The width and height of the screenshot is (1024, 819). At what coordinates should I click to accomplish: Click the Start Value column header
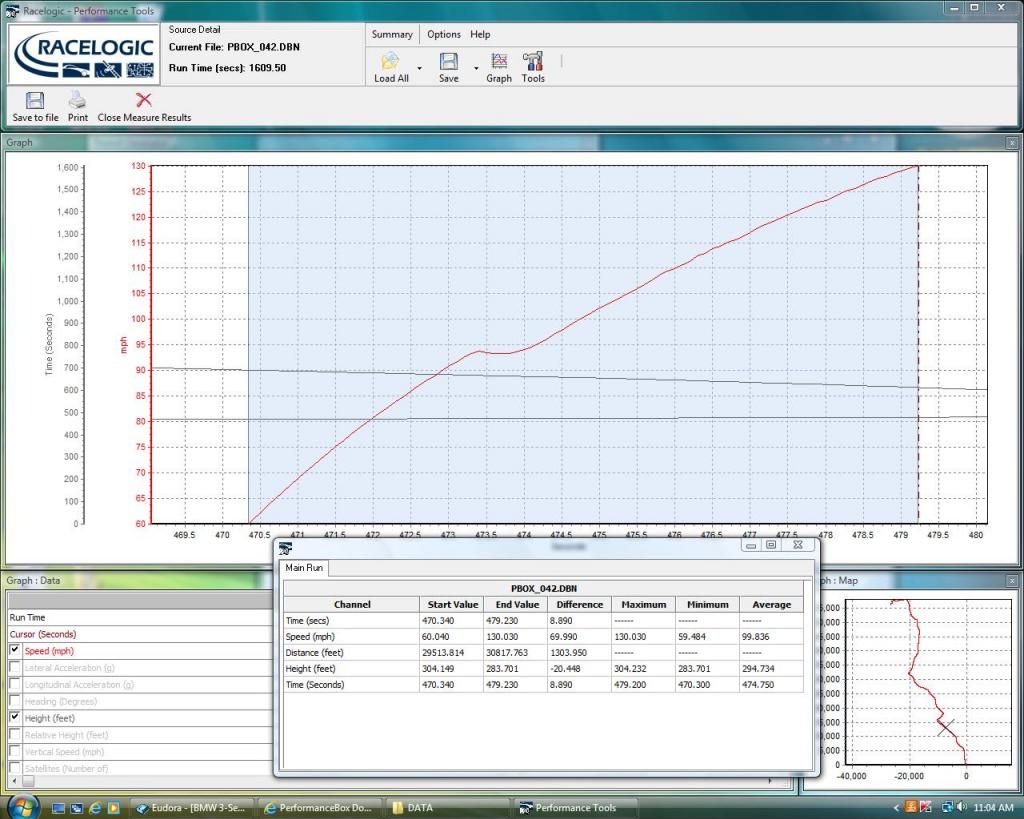(453, 605)
